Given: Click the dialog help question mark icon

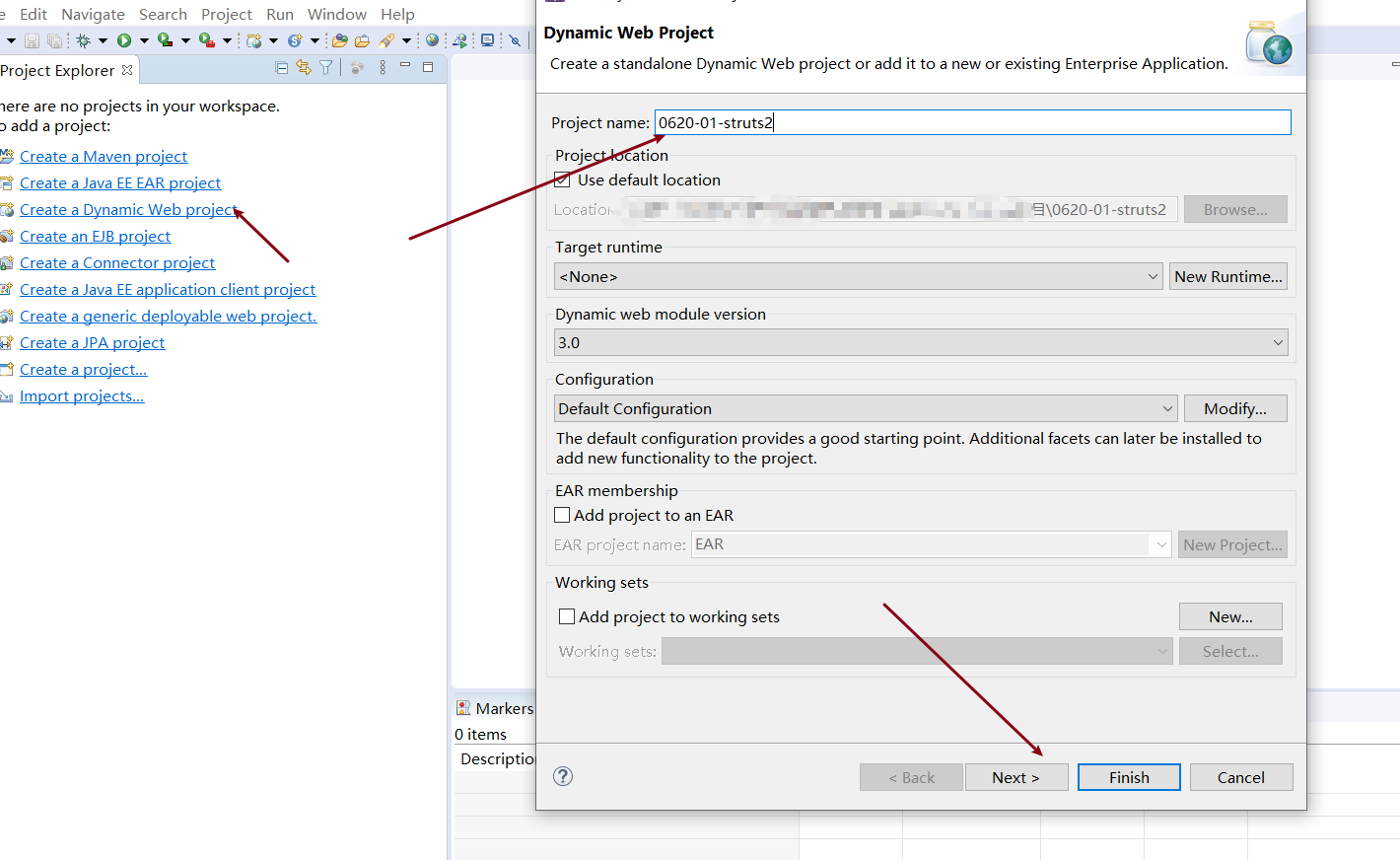Looking at the screenshot, I should coord(563,776).
